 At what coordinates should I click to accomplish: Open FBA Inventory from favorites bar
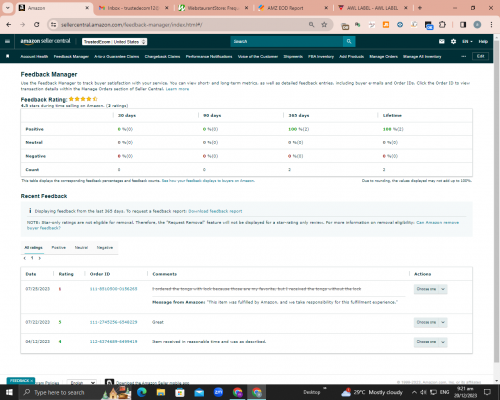(321, 56)
